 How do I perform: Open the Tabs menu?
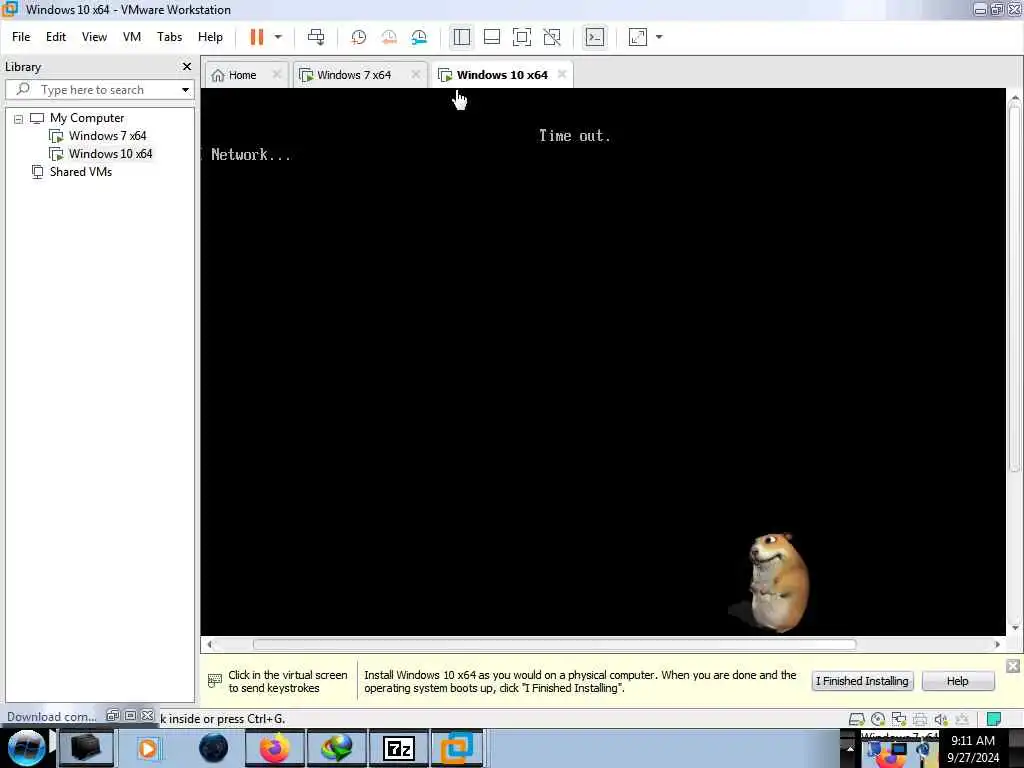169,37
